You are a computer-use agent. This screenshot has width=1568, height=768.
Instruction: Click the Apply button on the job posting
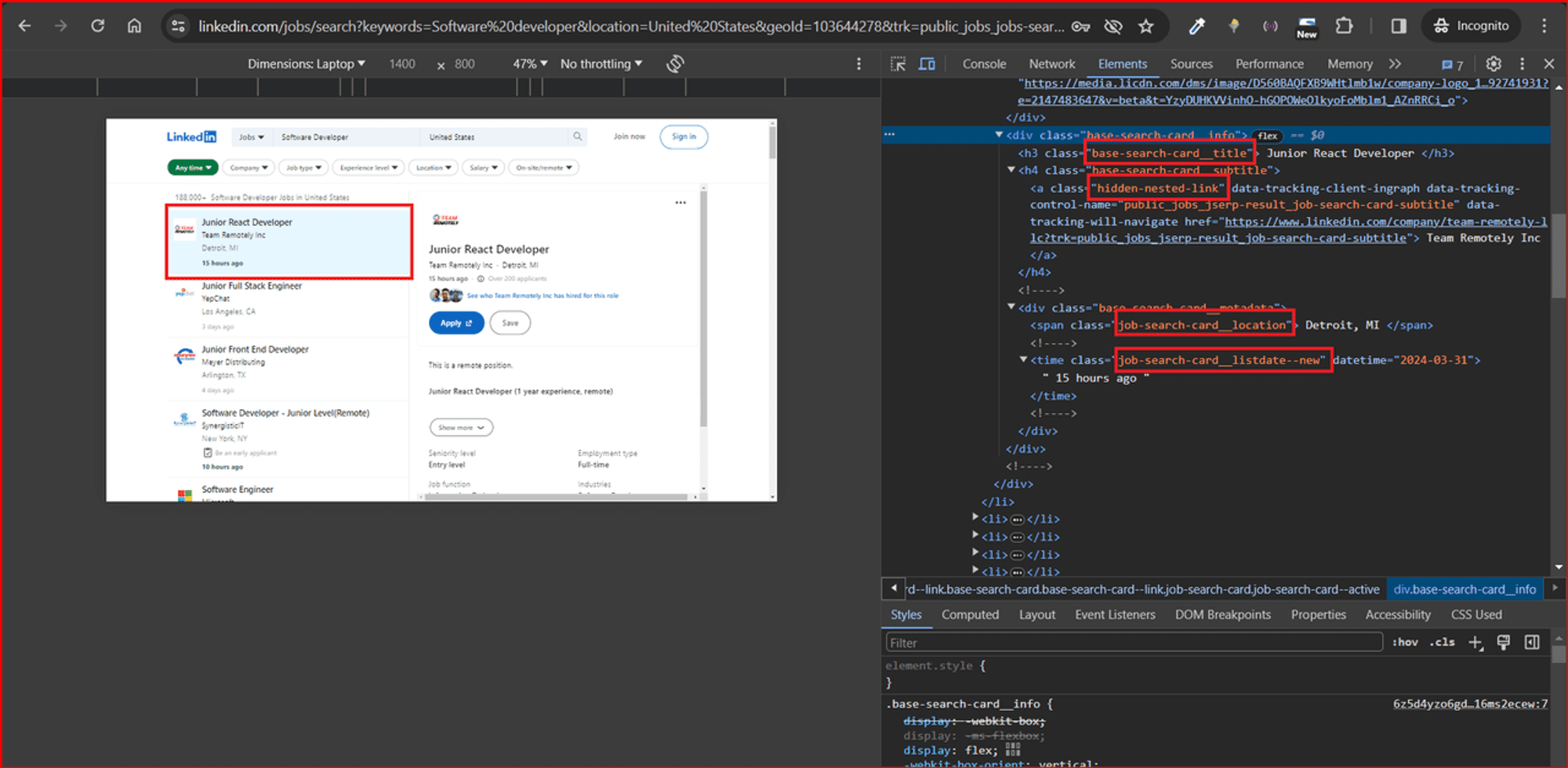(456, 322)
